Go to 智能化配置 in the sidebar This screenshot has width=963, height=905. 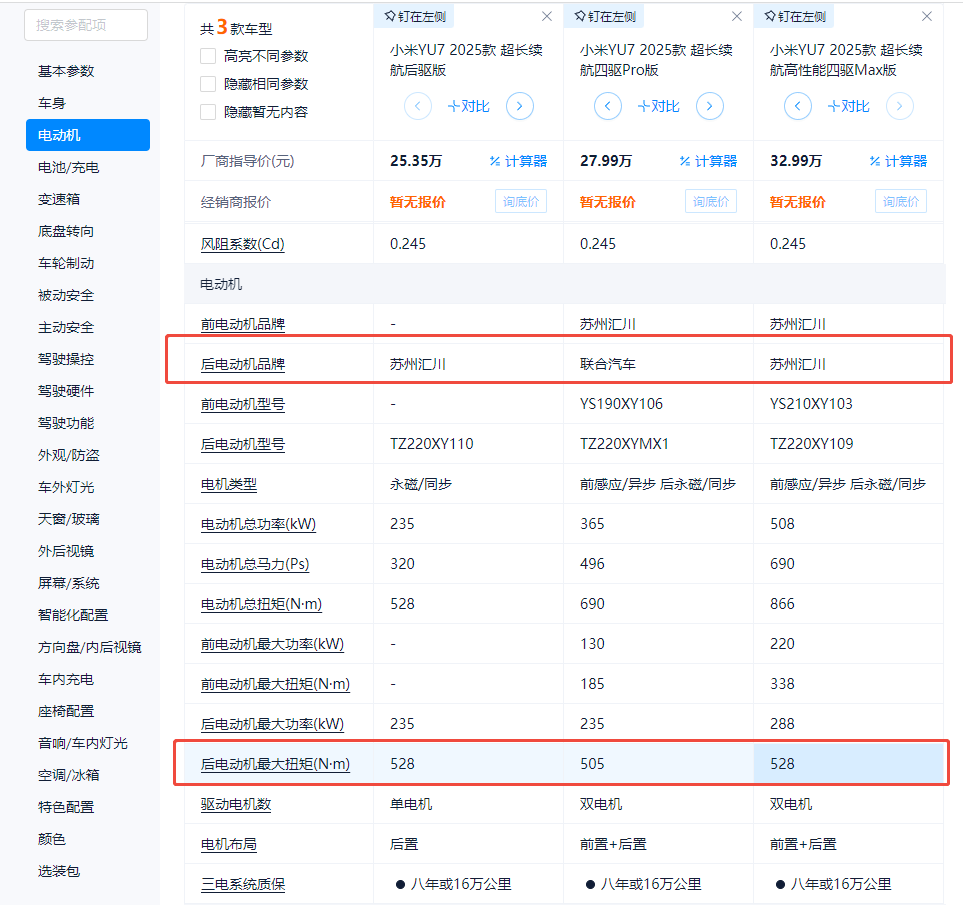pos(72,615)
